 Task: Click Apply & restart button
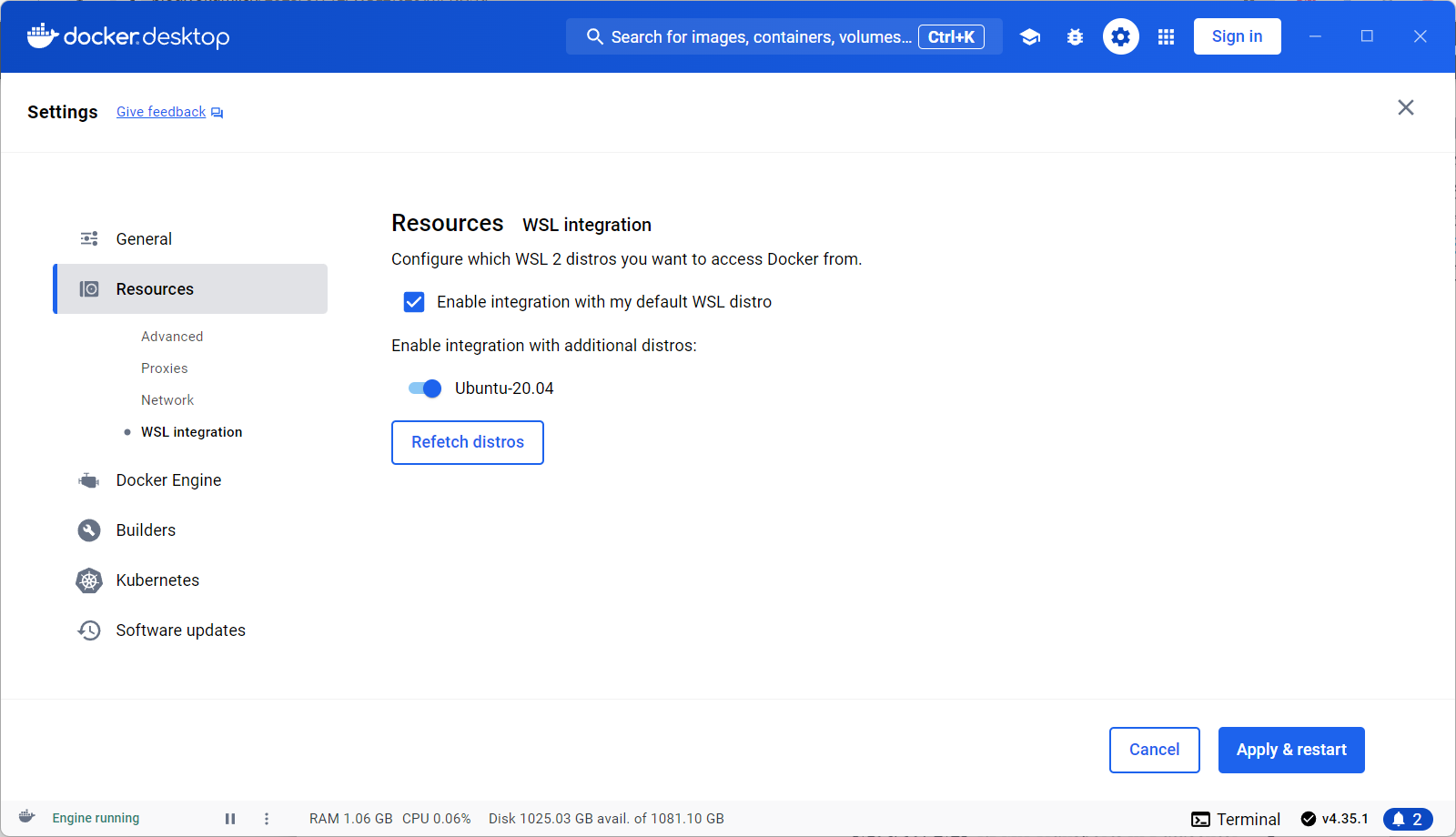click(x=1291, y=750)
